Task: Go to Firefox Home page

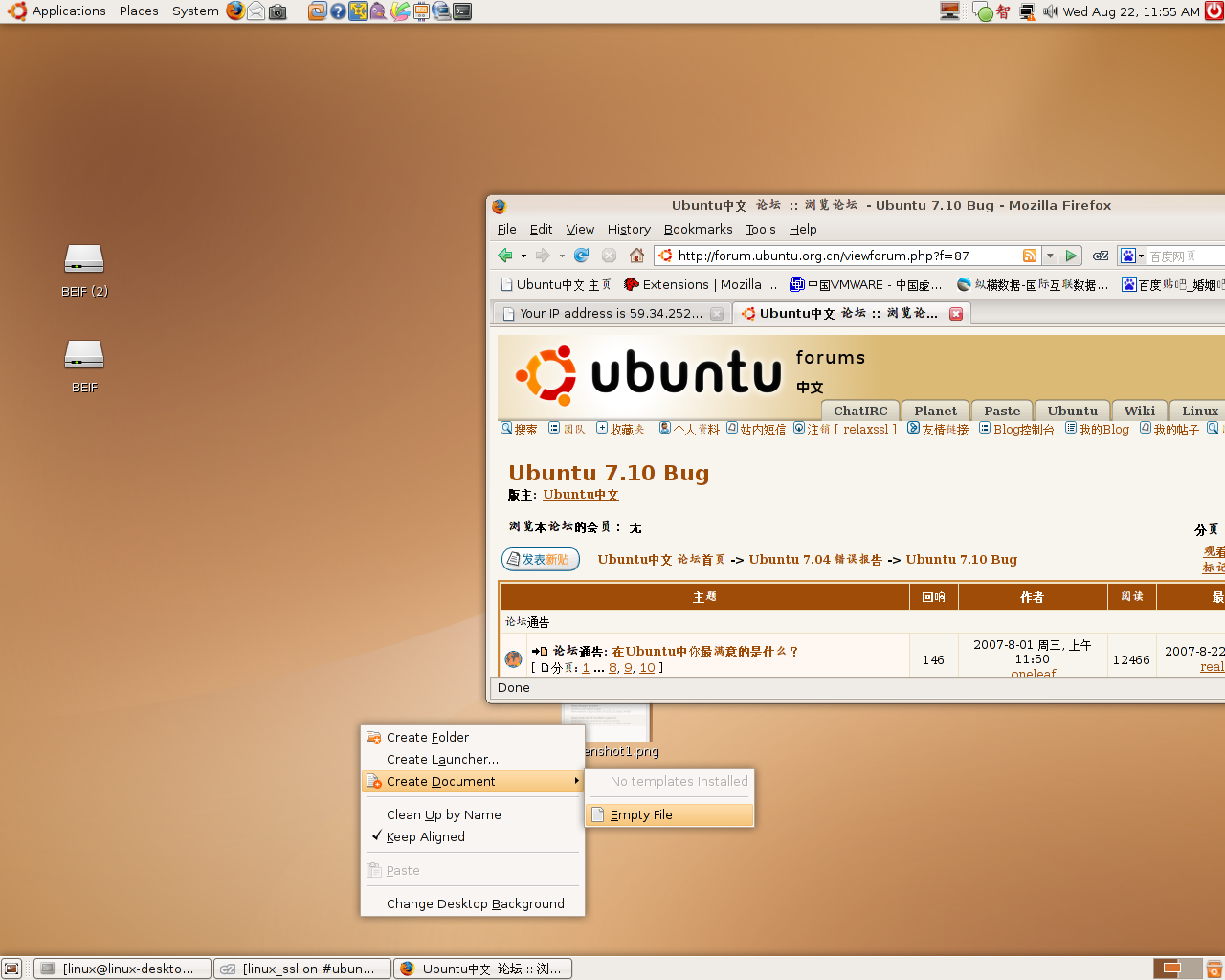Action: click(x=636, y=256)
